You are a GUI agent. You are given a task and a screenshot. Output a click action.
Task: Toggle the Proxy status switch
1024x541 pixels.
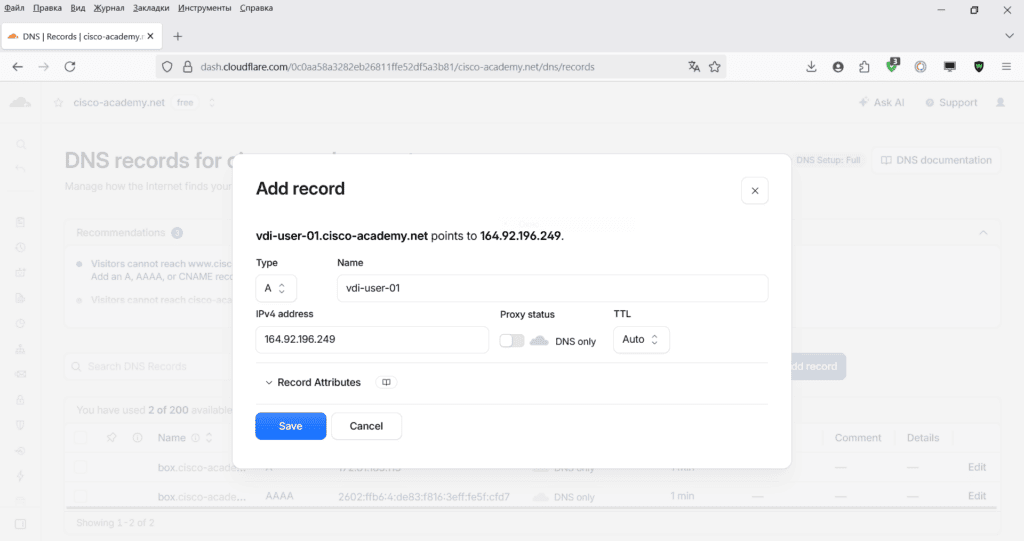tap(512, 340)
